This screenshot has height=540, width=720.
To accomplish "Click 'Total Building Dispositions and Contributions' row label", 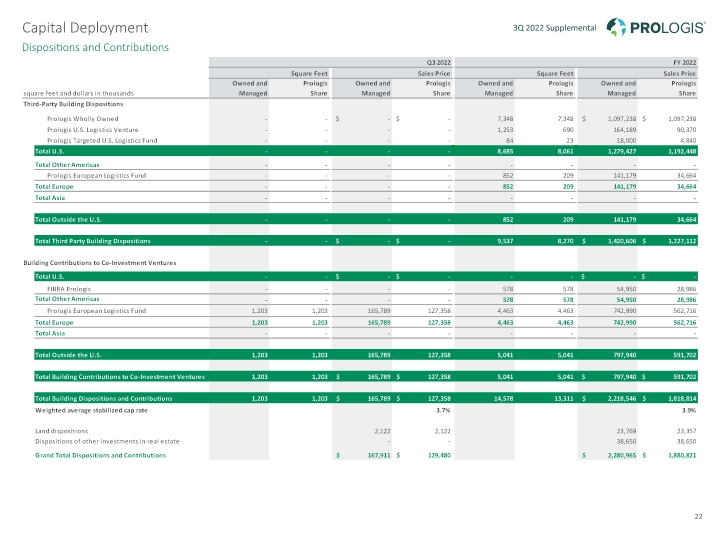I will (x=104, y=399).
